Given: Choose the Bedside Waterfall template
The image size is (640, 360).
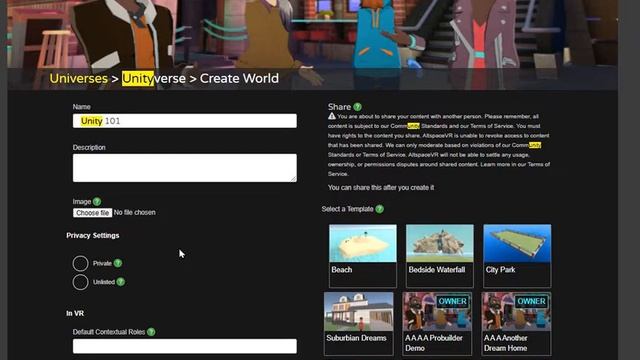Looking at the screenshot, I should (x=440, y=256).
